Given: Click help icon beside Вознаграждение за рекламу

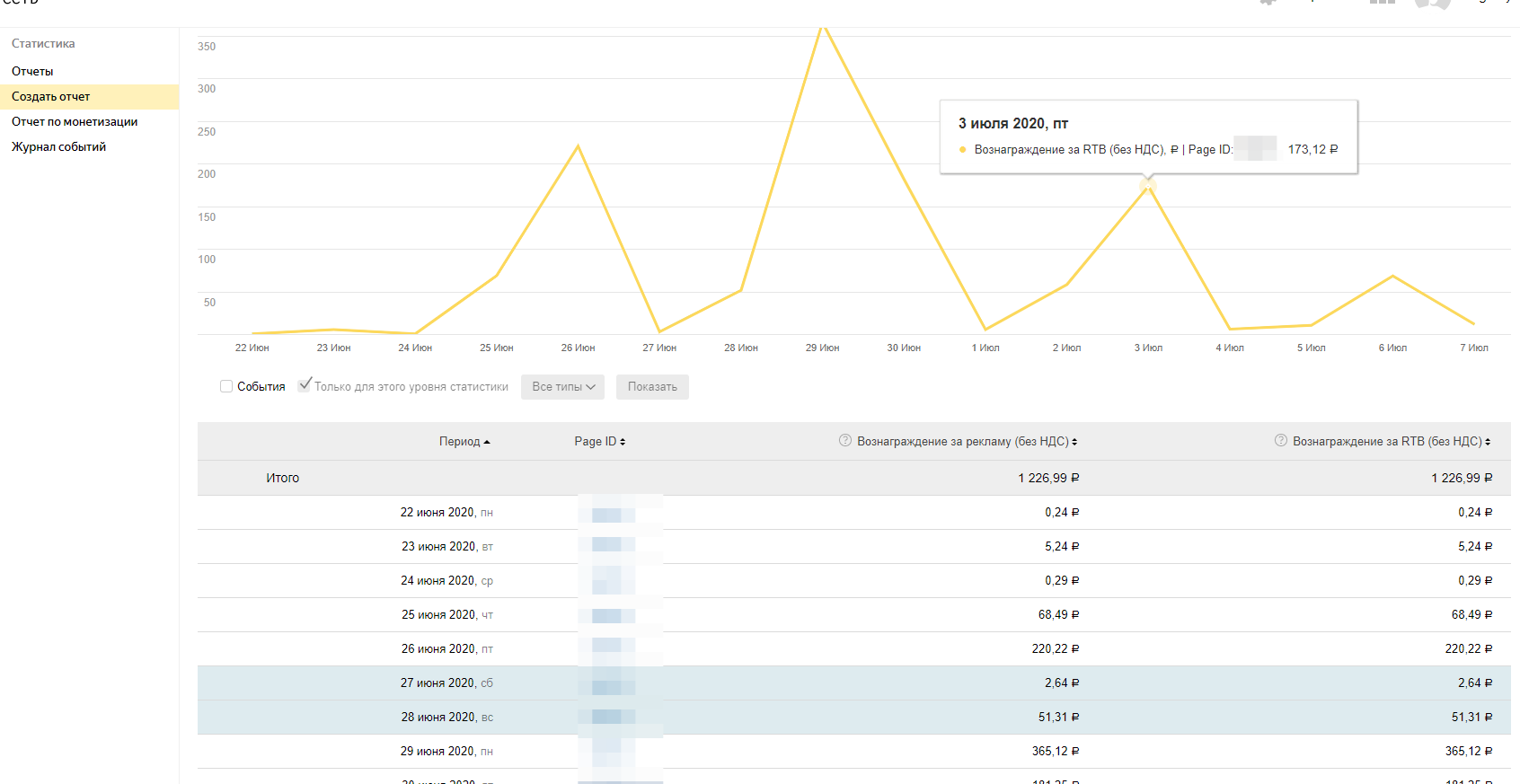Looking at the screenshot, I should pyautogui.click(x=844, y=441).
